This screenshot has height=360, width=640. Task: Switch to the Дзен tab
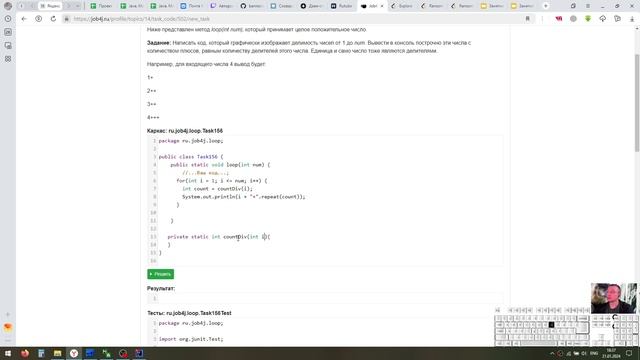(x=312, y=6)
